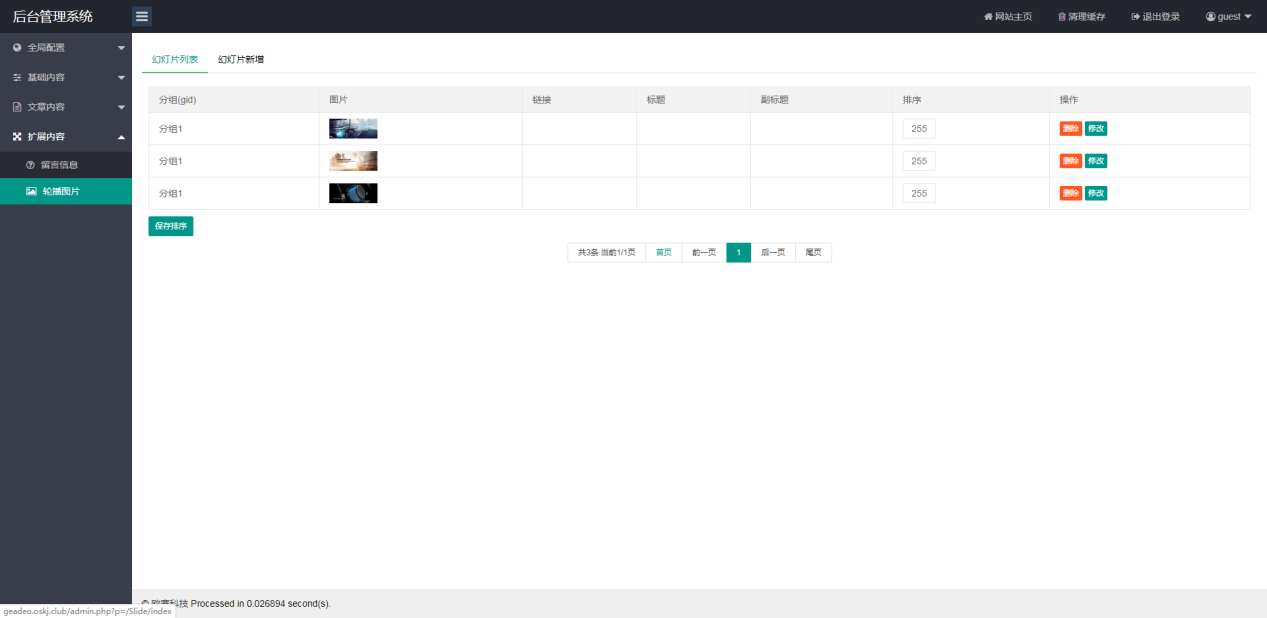
Task: Expand 文章内容 with its down arrow
Action: [x=121, y=107]
